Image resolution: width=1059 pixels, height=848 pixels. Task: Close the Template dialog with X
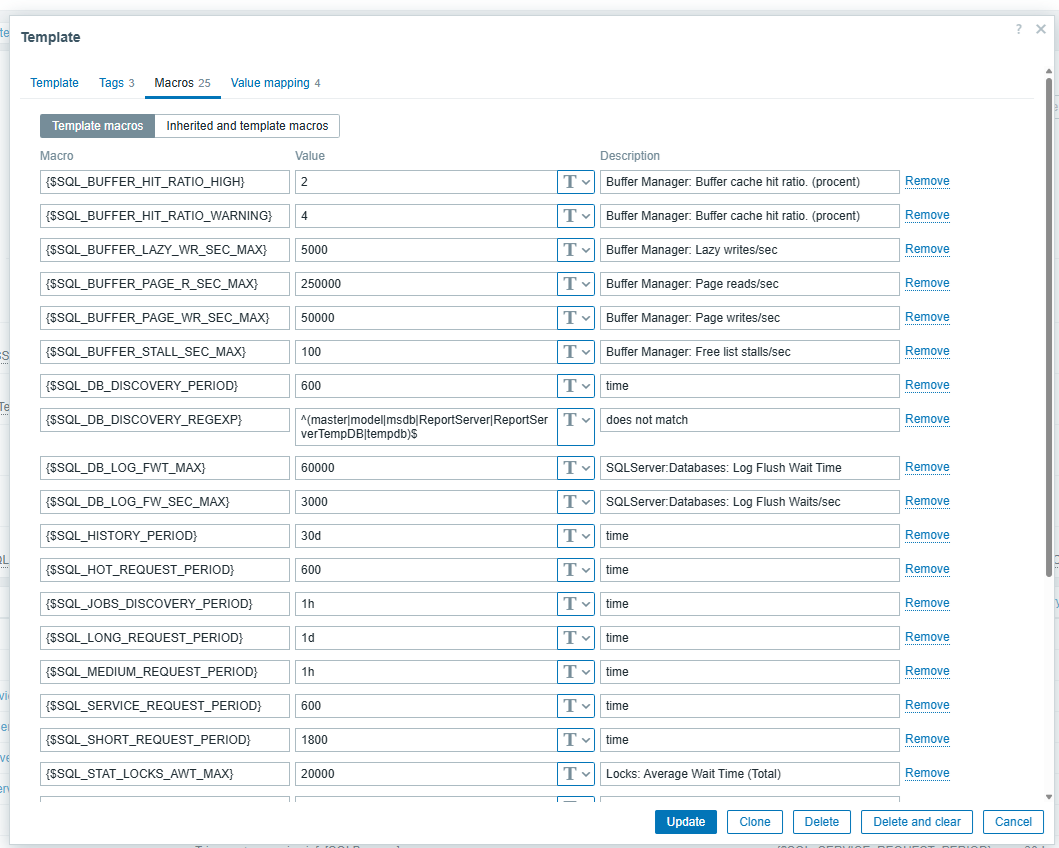click(x=1041, y=29)
